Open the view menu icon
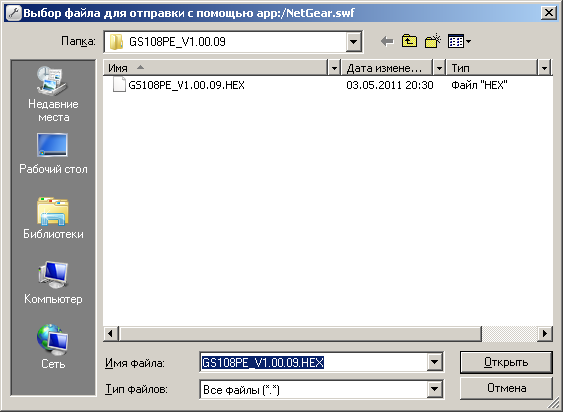The height and width of the screenshot is (412, 563). point(459,42)
